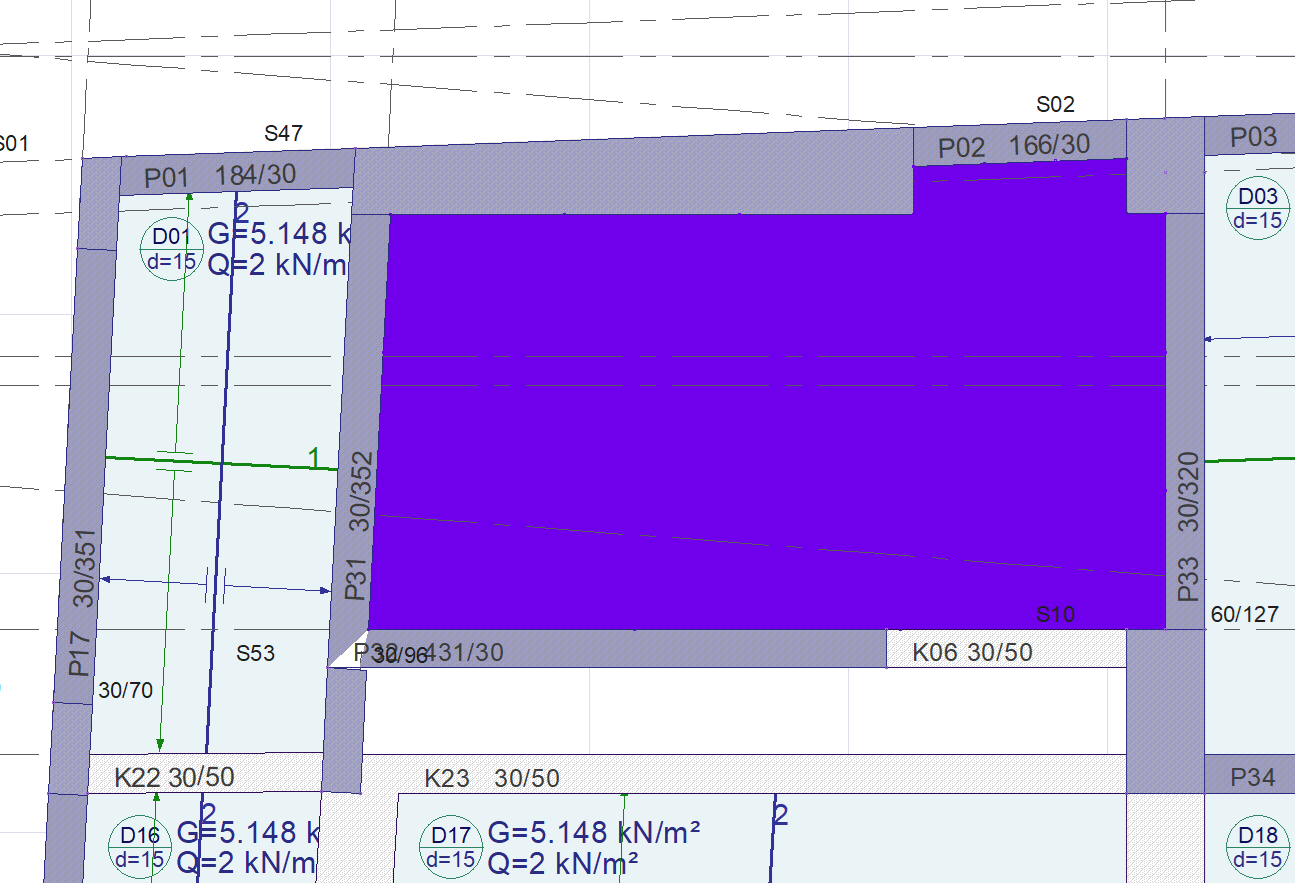Viewport: 1295px width, 883px height.
Task: Click the D01 slab circle marker
Action: coord(171,249)
